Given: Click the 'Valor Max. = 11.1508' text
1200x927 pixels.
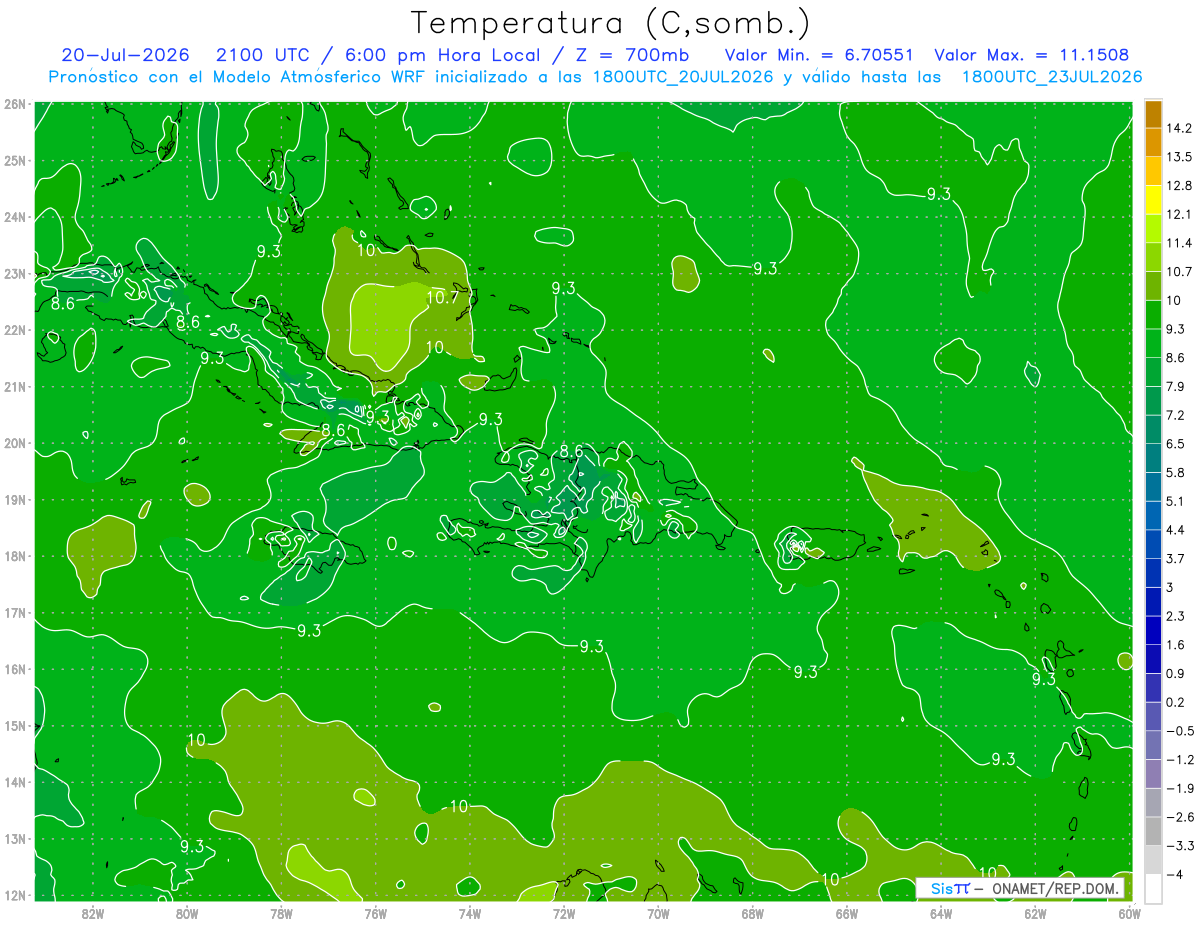Looking at the screenshot, I should coord(1031,55).
